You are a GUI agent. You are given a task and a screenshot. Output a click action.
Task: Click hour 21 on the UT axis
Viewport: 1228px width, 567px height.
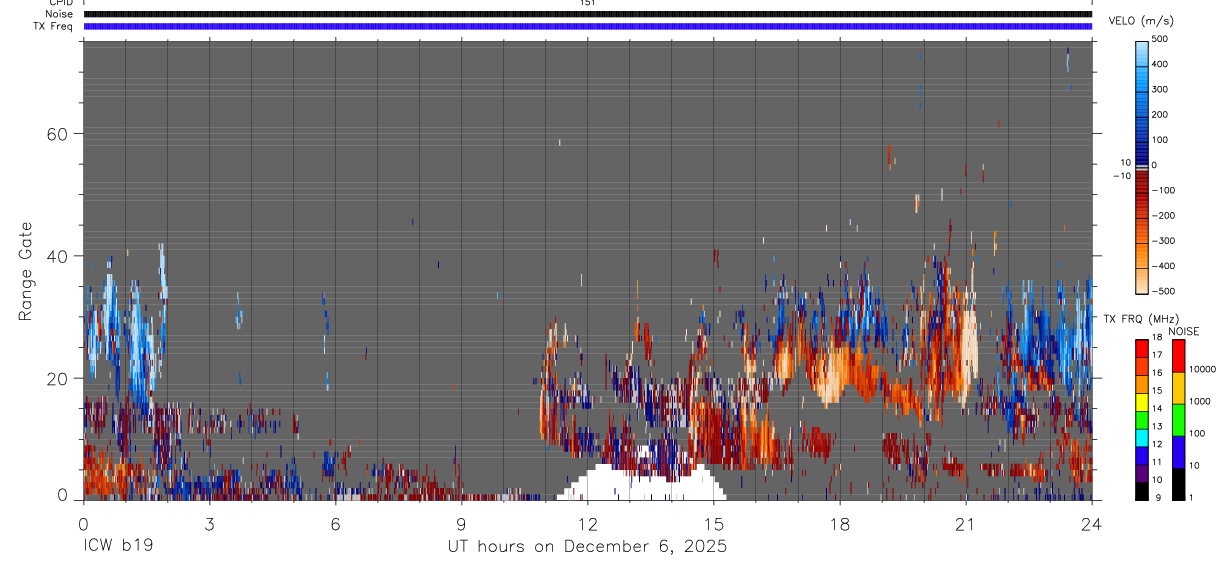(966, 523)
